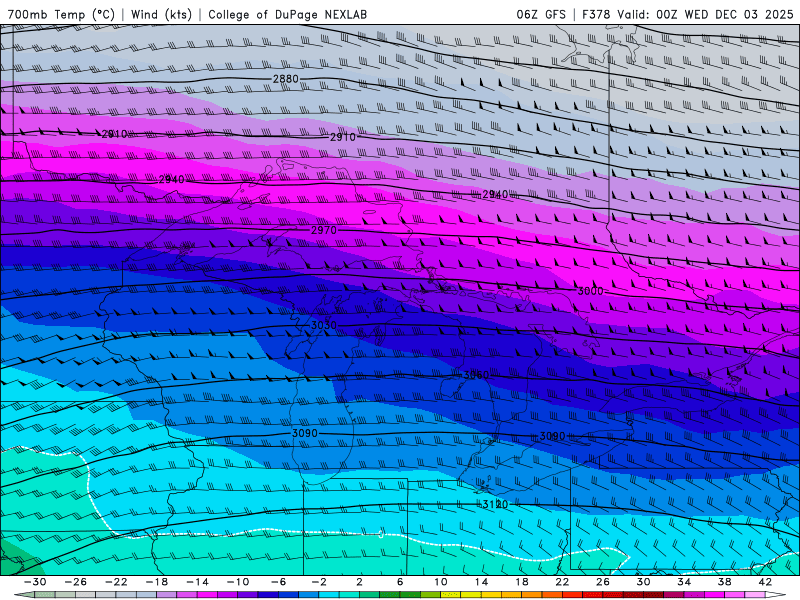800x600 pixels.
Task: Select the 38 value on the temperature scale
Action: pyautogui.click(x=724, y=582)
